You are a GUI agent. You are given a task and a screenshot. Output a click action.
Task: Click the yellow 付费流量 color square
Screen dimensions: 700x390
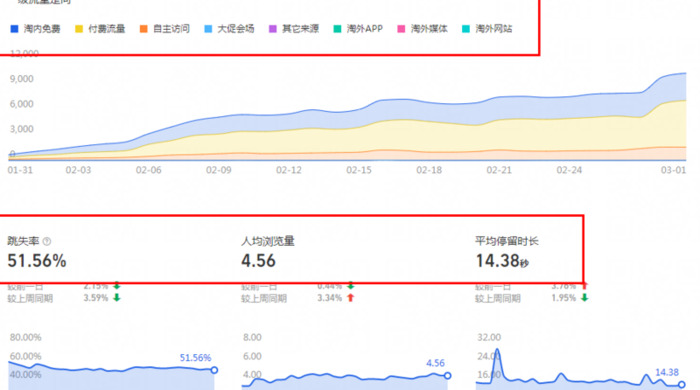click(79, 29)
